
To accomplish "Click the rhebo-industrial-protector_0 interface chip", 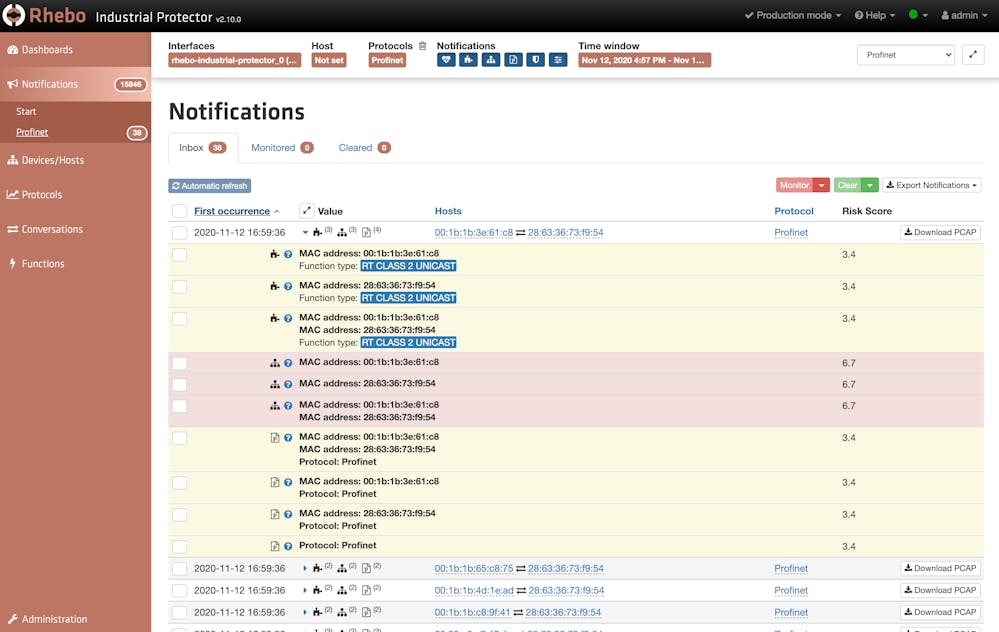I will 234,60.
